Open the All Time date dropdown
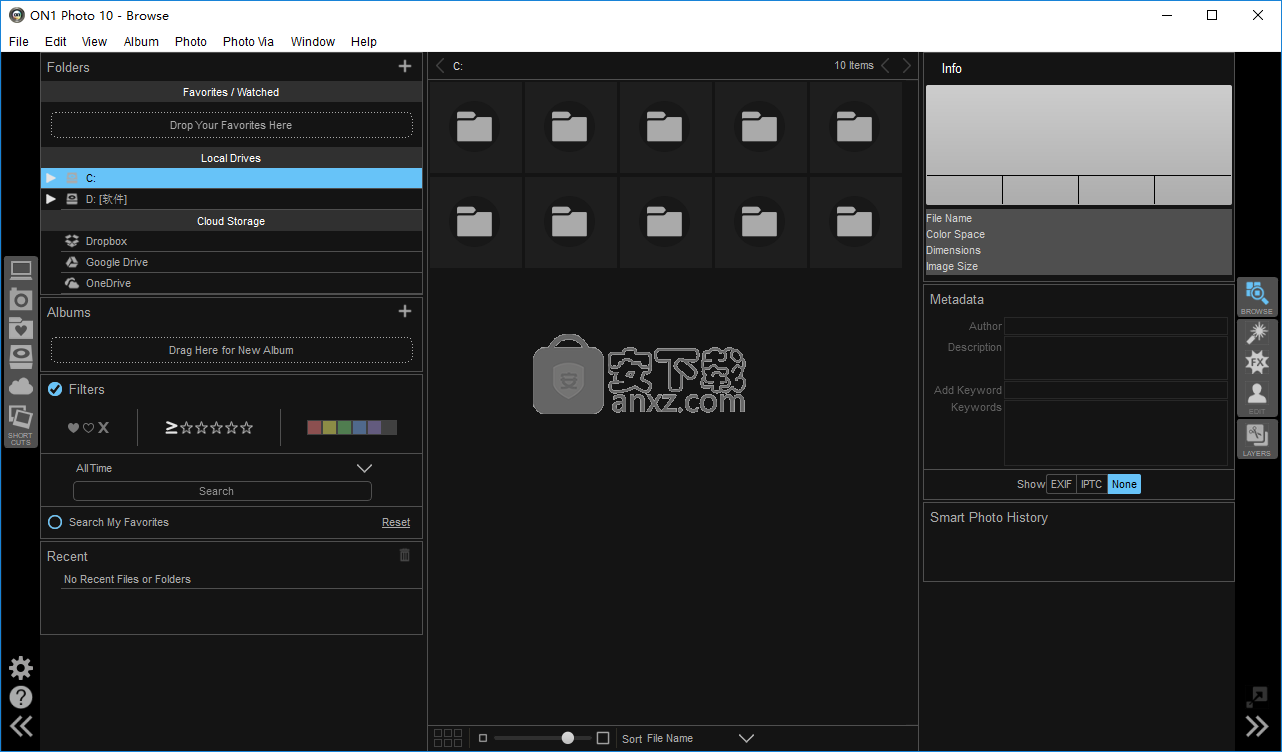The image size is (1282, 752). pos(224,468)
